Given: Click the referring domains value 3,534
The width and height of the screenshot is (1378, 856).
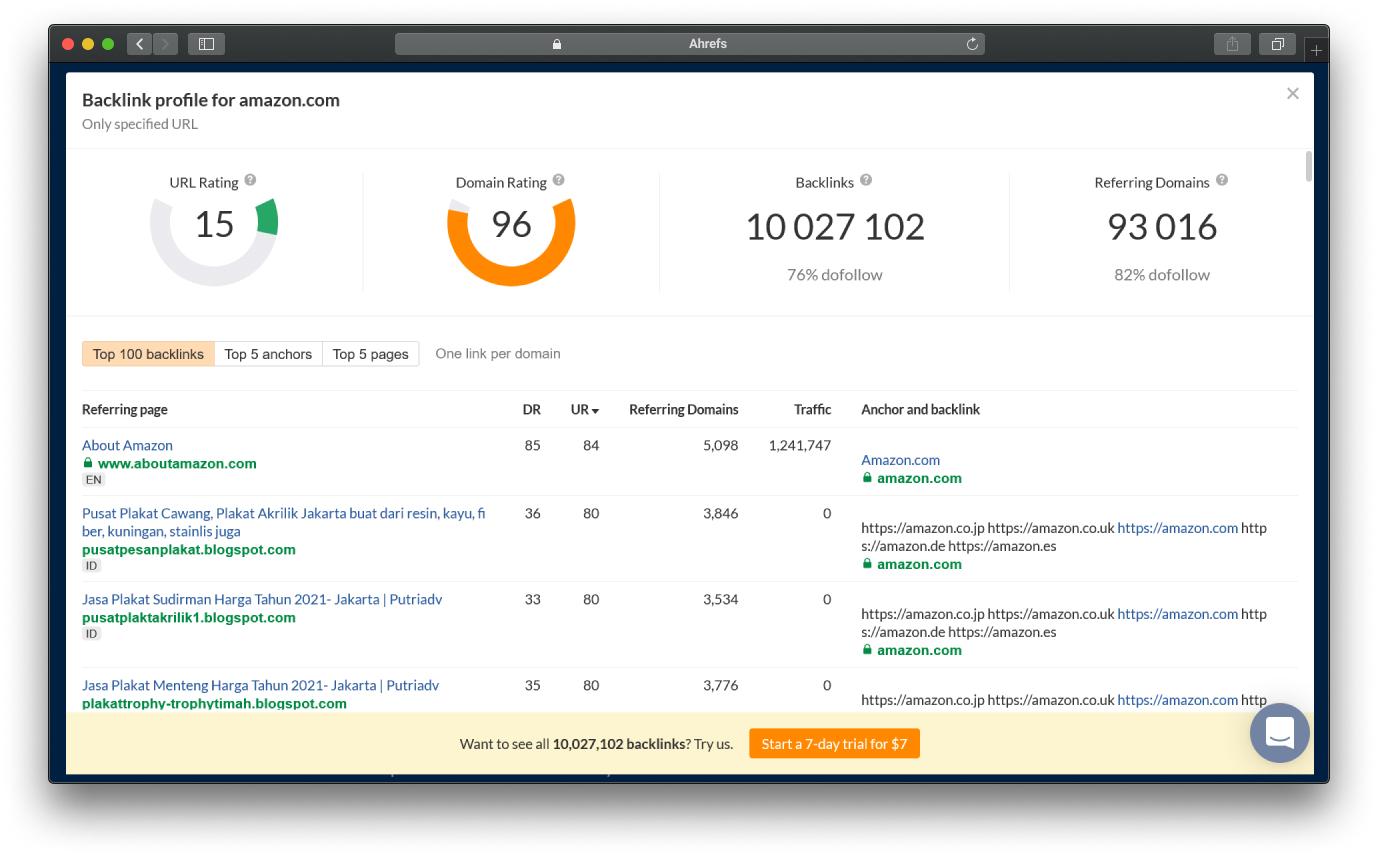Looking at the screenshot, I should pyautogui.click(x=720, y=600).
